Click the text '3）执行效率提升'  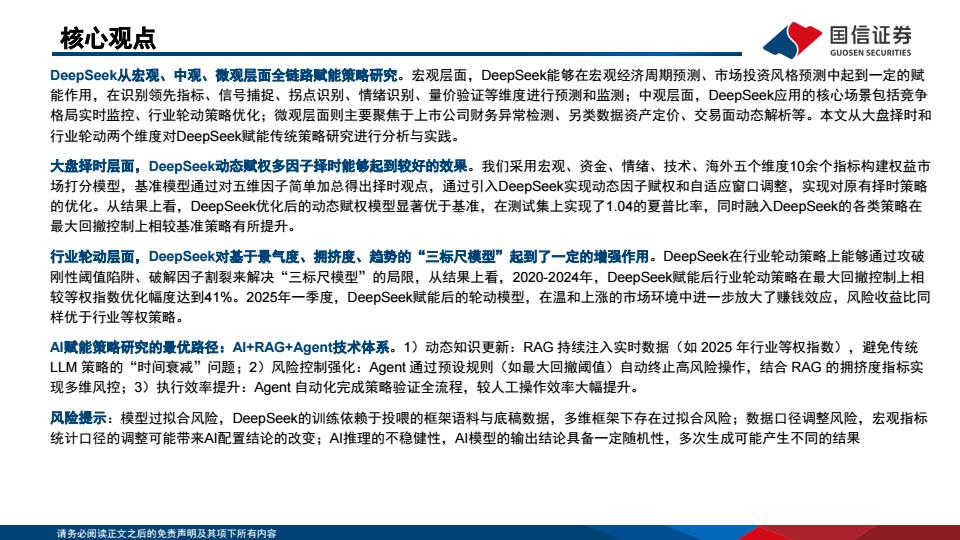point(187,388)
